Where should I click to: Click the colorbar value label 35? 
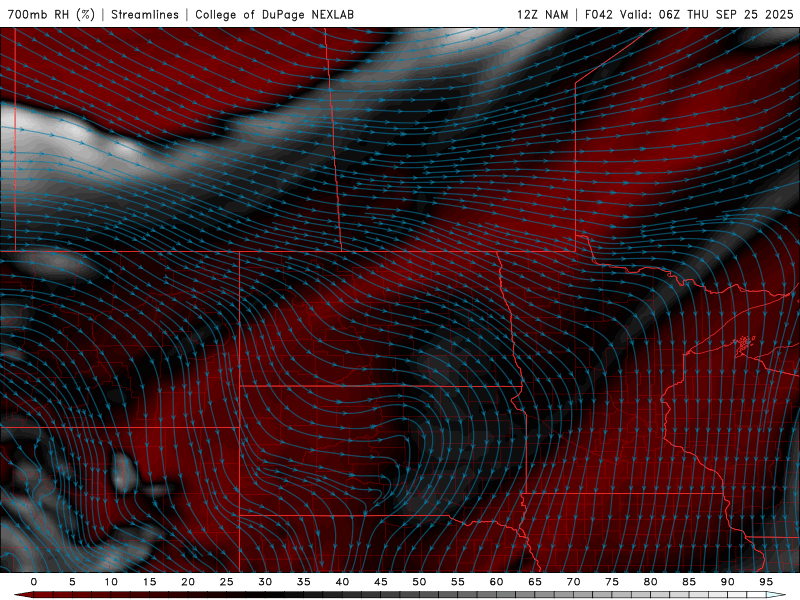pyautogui.click(x=304, y=582)
